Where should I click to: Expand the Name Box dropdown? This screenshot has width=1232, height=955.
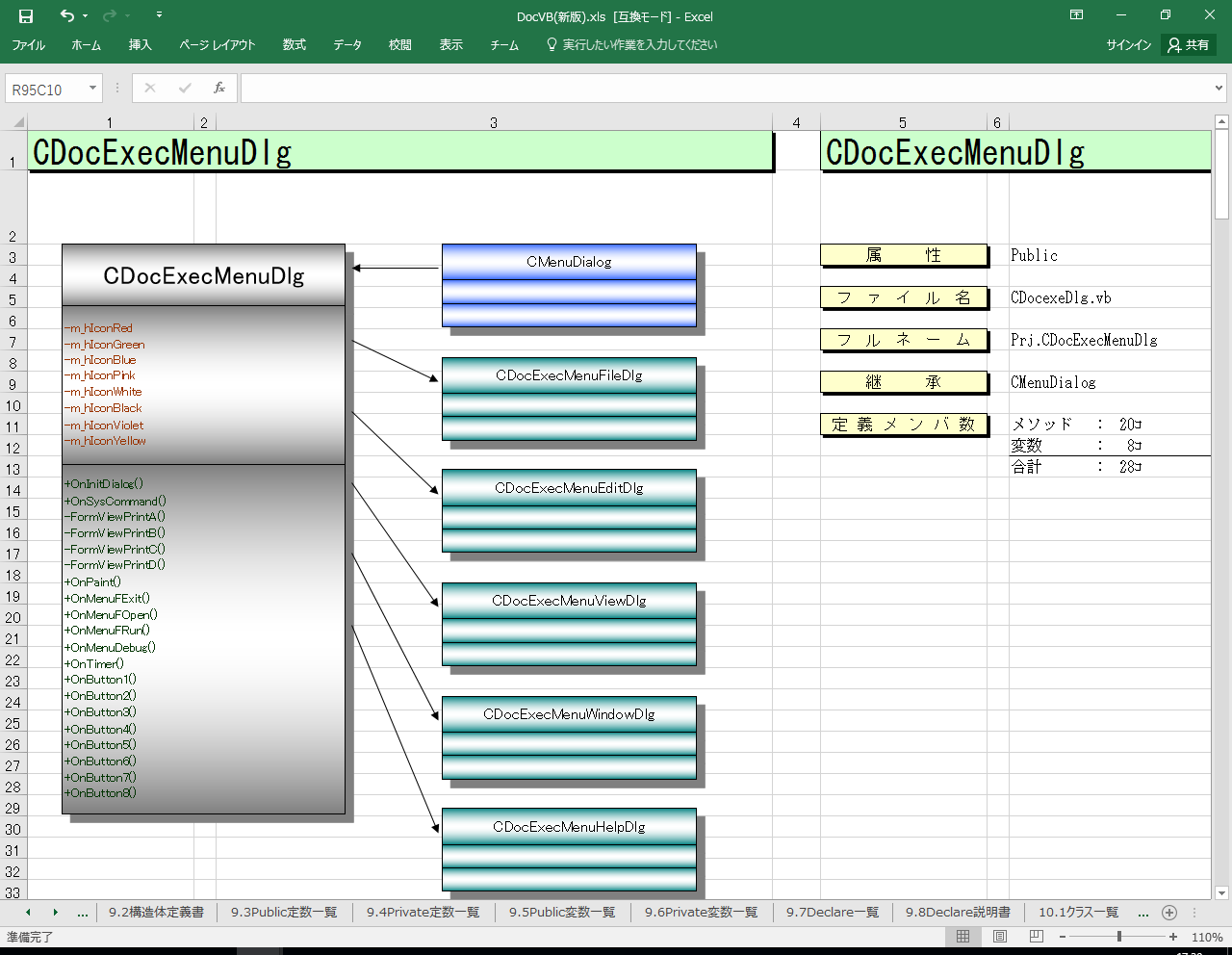[92, 89]
